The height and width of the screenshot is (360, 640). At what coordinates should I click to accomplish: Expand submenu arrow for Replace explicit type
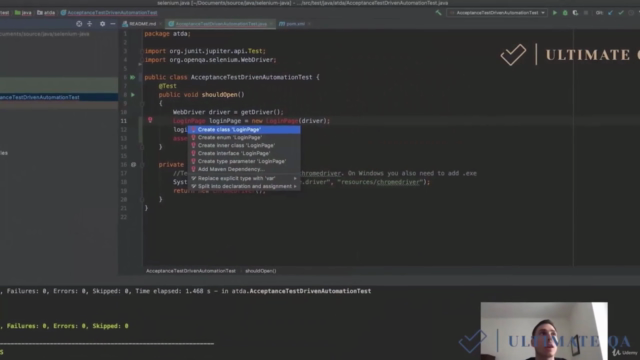[x=295, y=178]
